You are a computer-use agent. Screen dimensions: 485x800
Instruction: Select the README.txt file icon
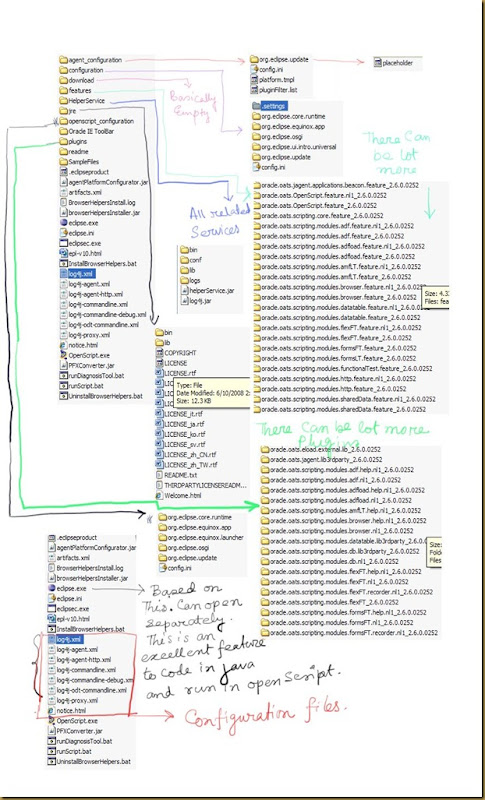click(159, 475)
